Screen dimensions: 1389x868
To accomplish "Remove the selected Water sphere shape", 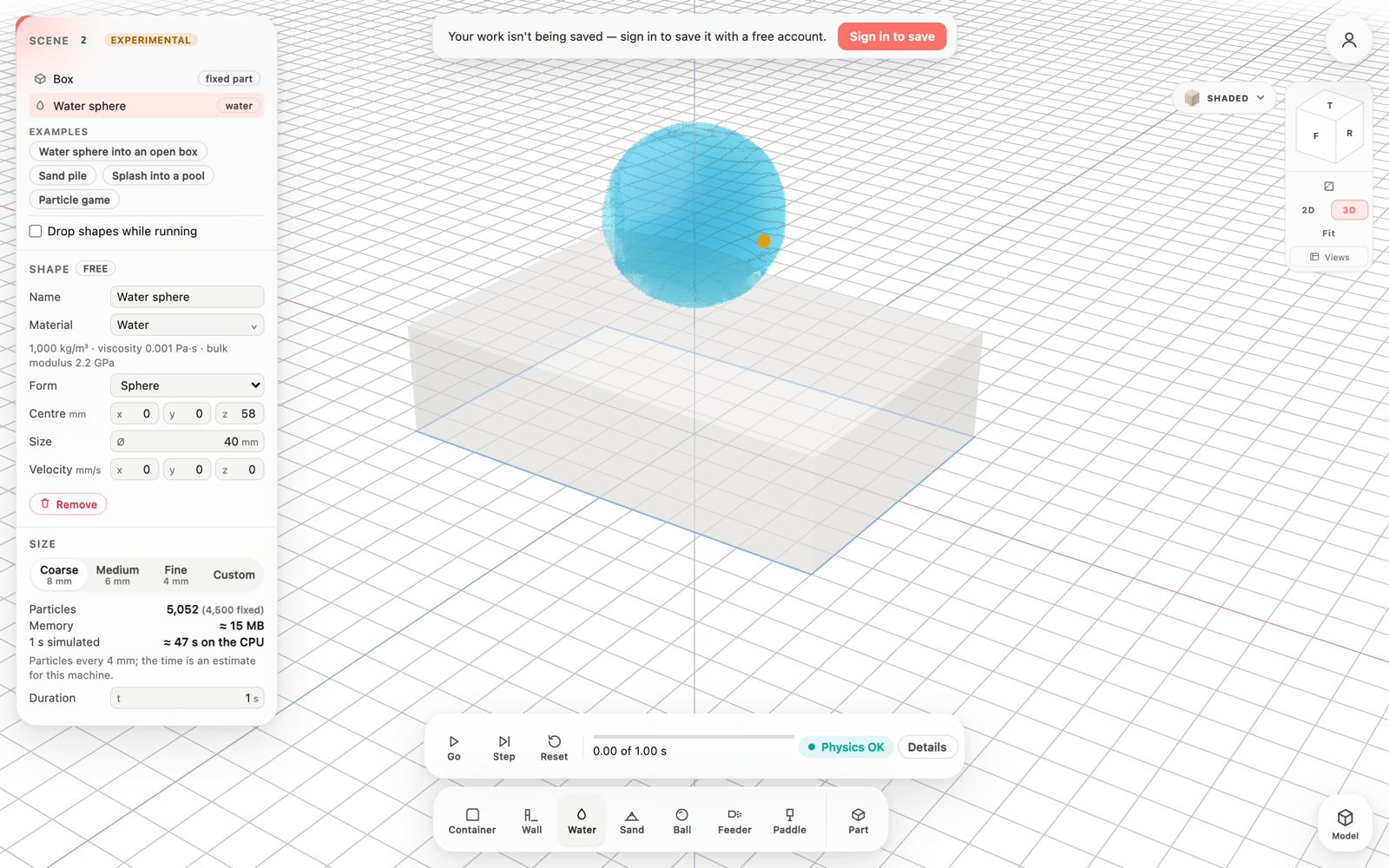I will (x=69, y=504).
